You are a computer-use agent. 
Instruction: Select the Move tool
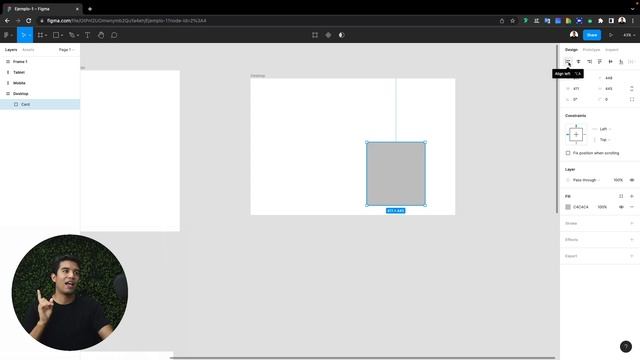click(x=23, y=35)
